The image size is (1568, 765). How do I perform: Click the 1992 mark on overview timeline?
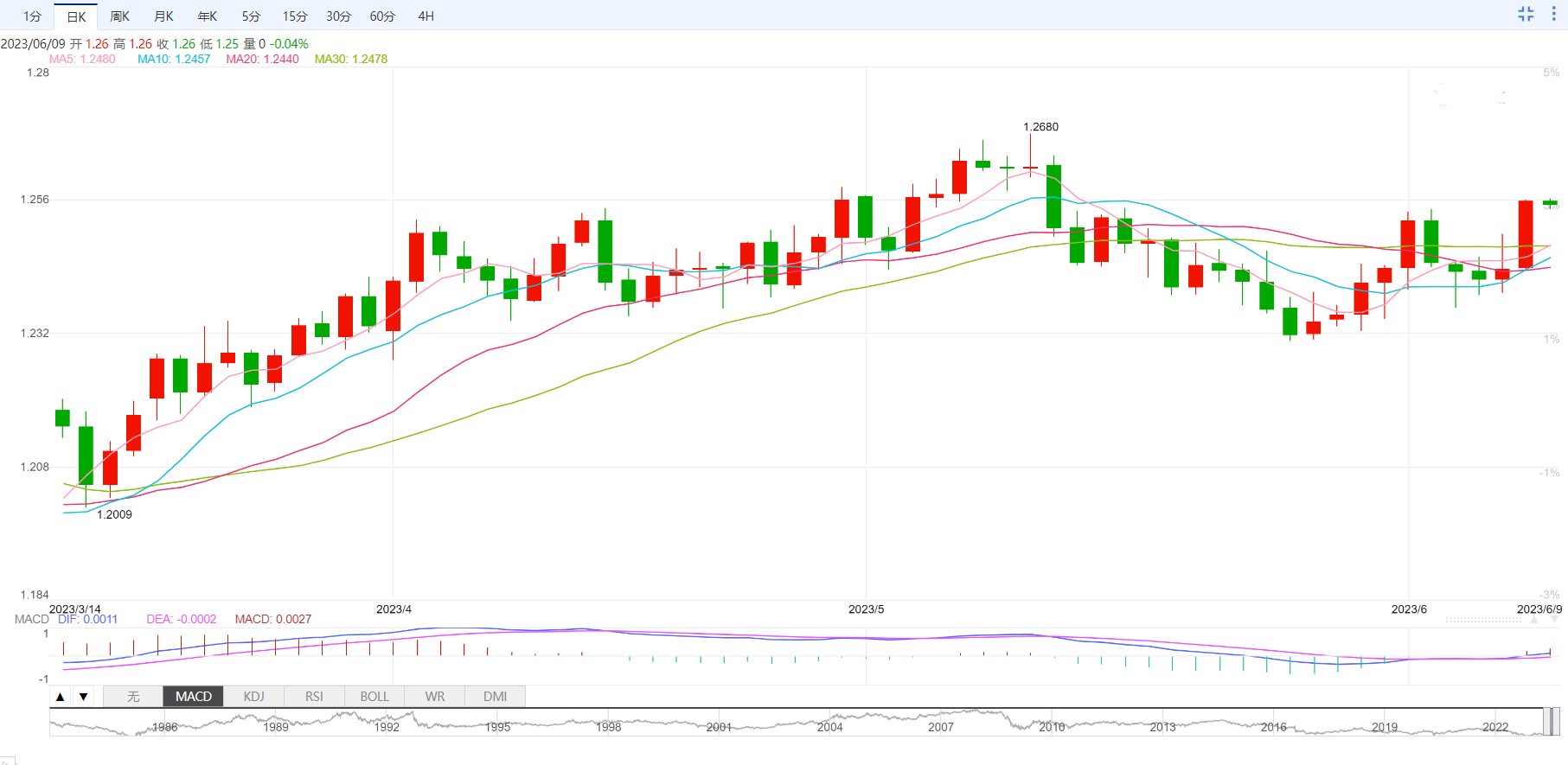click(387, 727)
